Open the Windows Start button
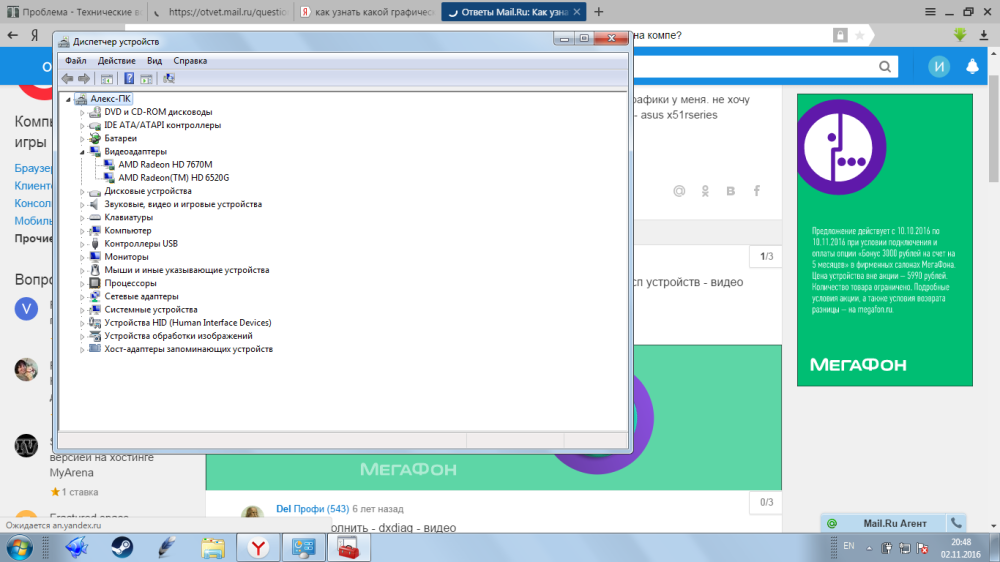This screenshot has width=1000, height=562. 19,548
